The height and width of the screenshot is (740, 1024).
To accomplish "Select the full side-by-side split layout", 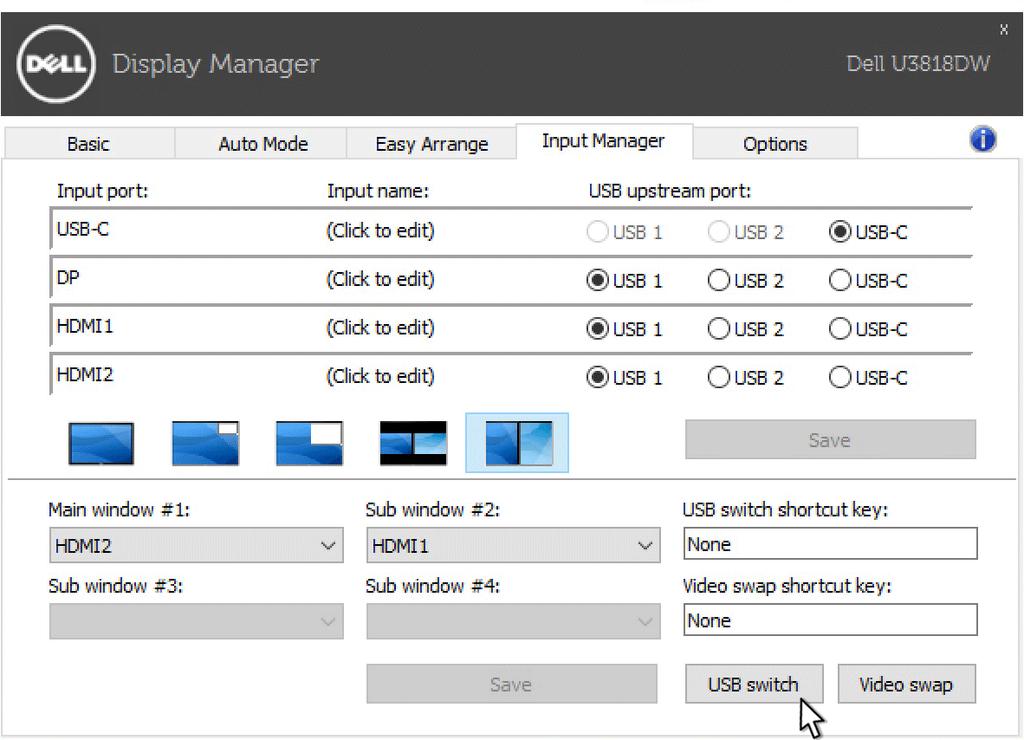I will pos(517,443).
